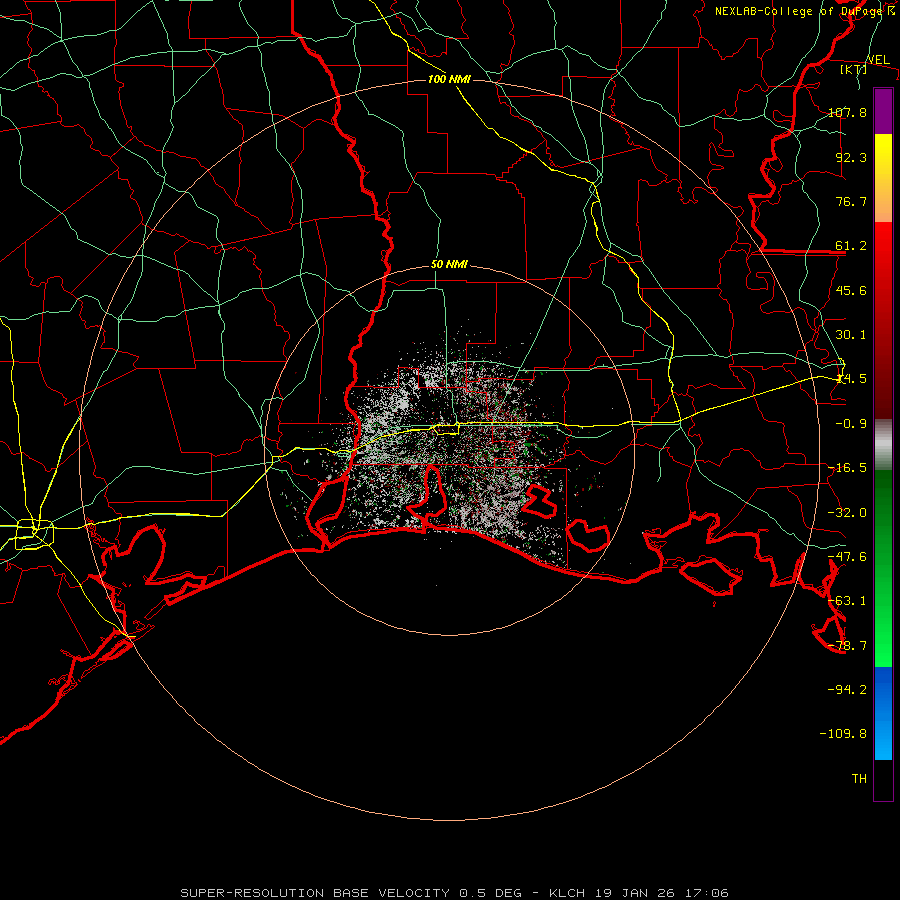The height and width of the screenshot is (900, 900).
Task: Click the -94.2 velocity scale value
Action: coord(847,689)
